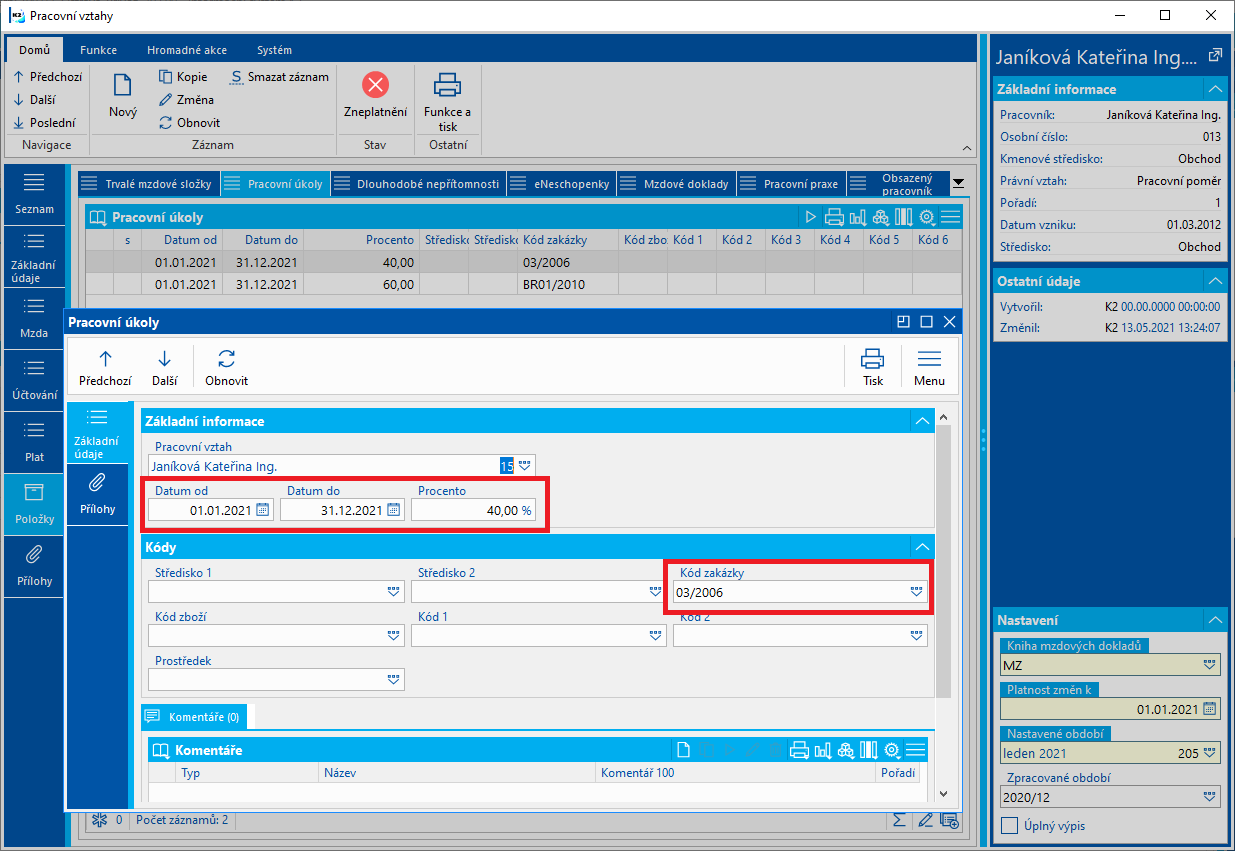This screenshot has width=1235, height=851.
Task: Open Pracovní vztah dropdown
Action: click(x=525, y=466)
